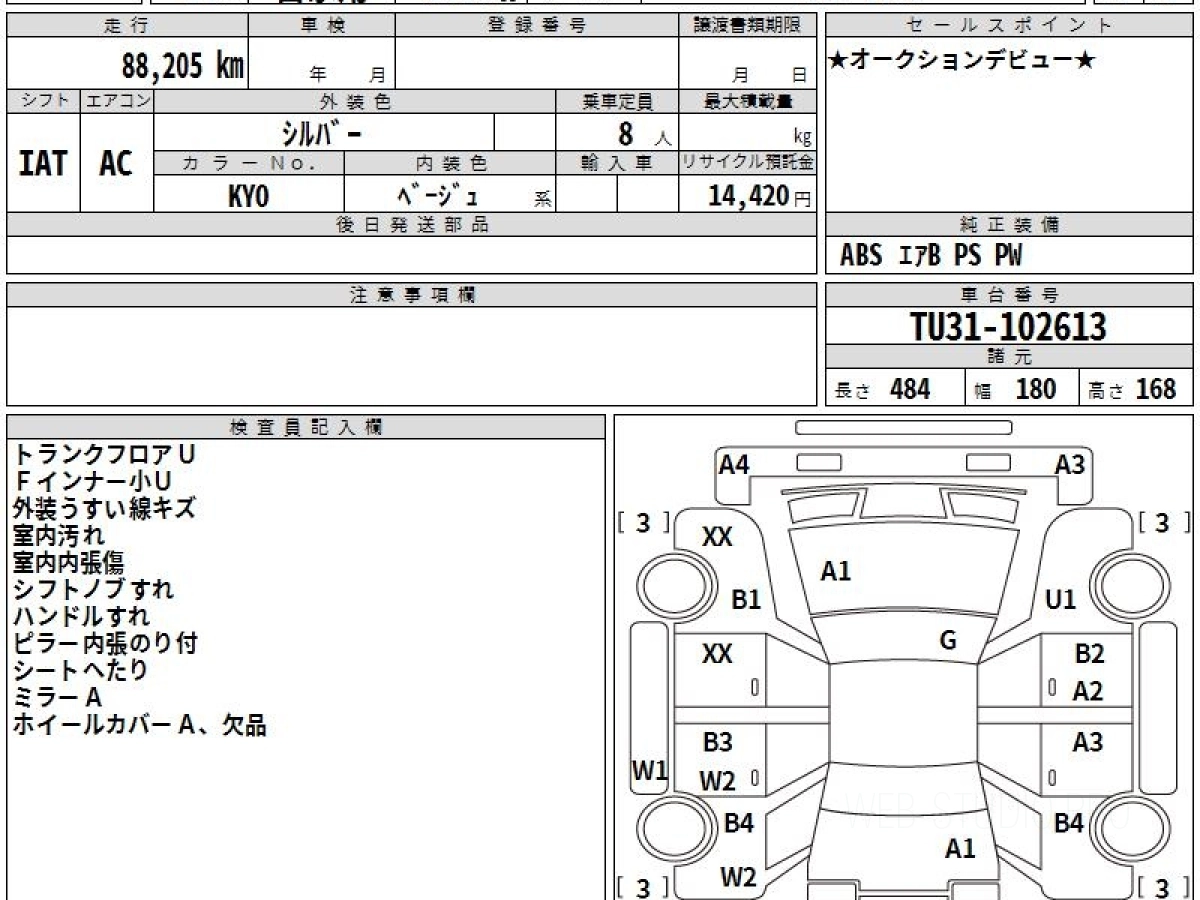Click the A1 mark near the rear
1200x900 pixels.
[960, 849]
